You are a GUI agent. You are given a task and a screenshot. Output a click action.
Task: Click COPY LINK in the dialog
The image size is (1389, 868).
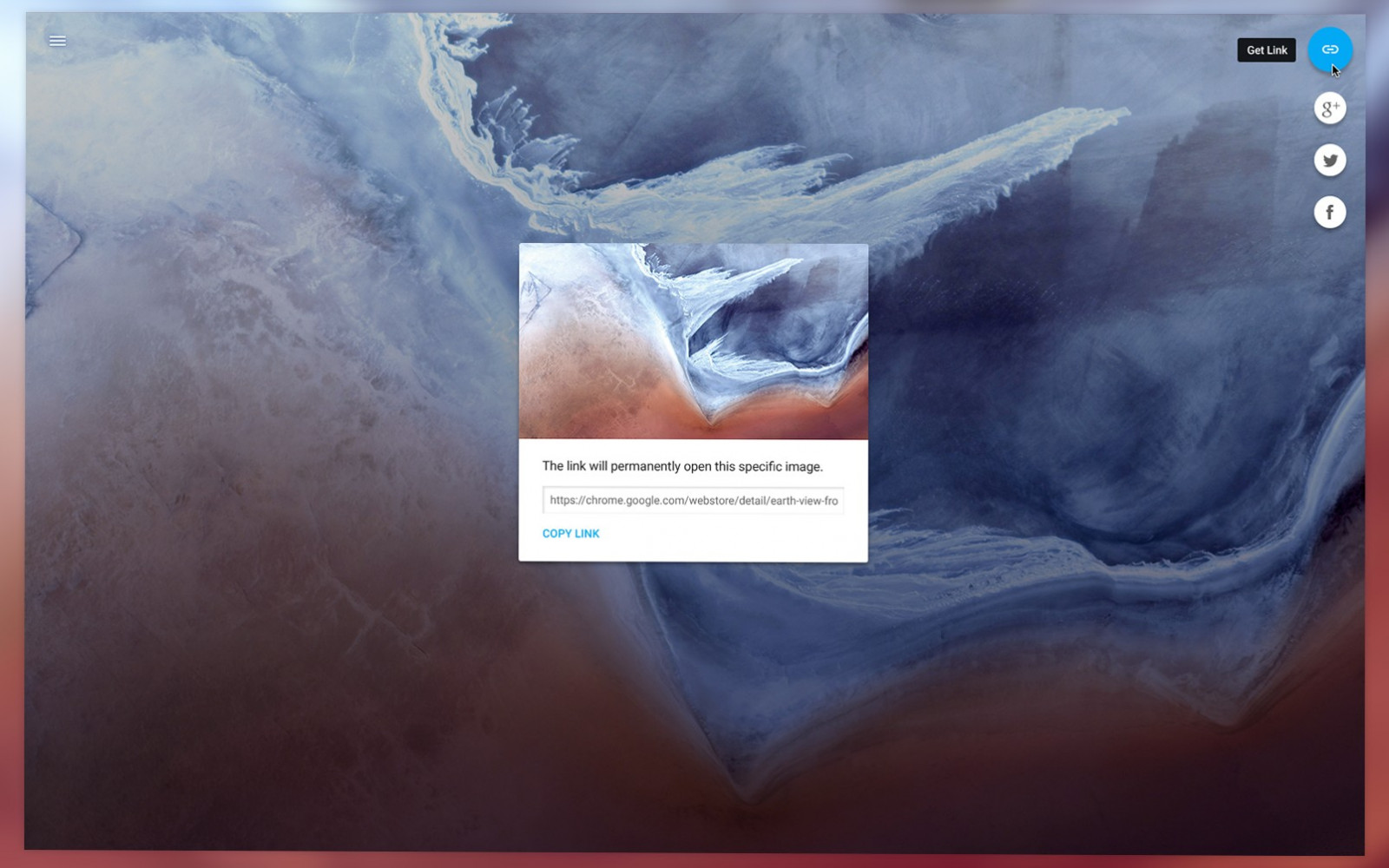click(569, 533)
